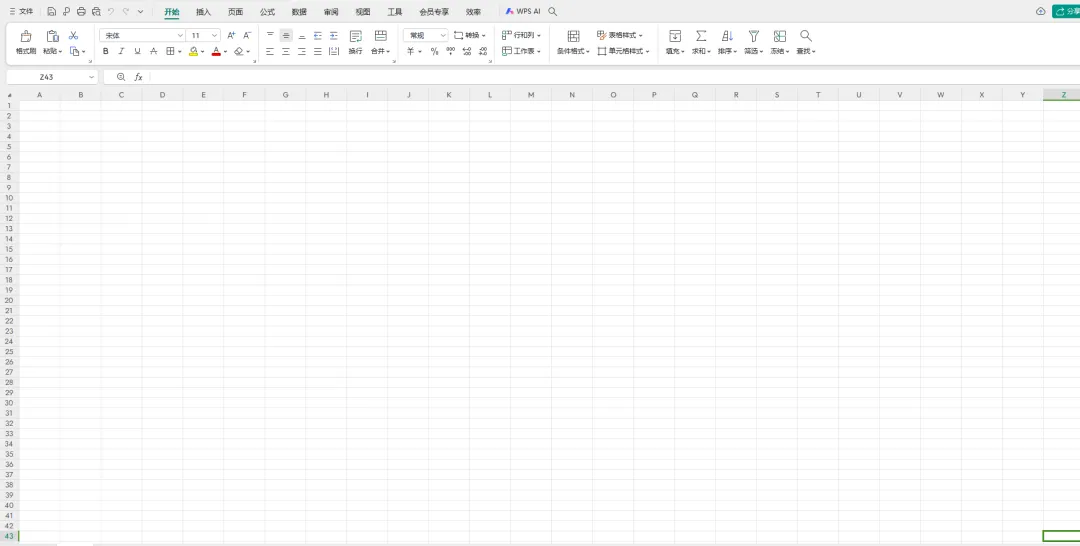Screen dimensions: 1080x546
Task: Click the Copy icon
Action: pos(74,52)
